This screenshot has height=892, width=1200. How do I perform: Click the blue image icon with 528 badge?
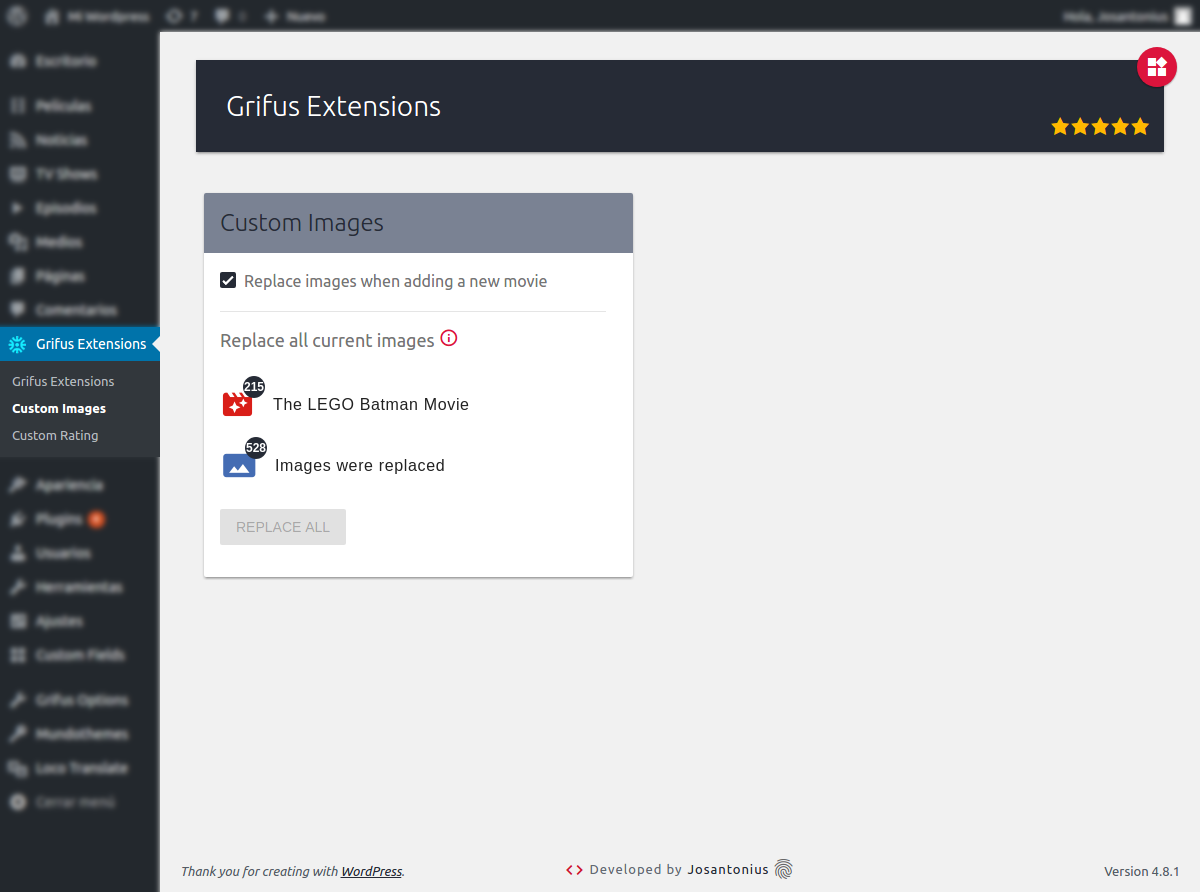click(x=239, y=465)
